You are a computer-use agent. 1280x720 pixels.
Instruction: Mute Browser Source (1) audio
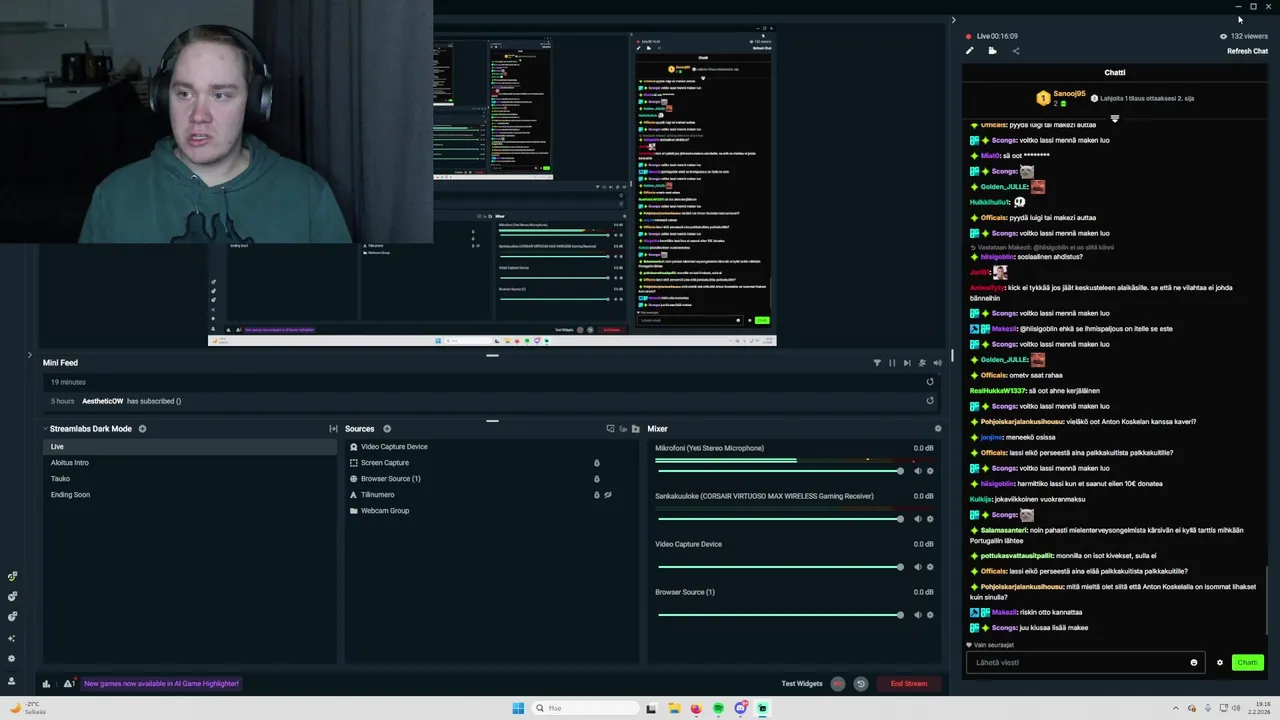[x=917, y=615]
